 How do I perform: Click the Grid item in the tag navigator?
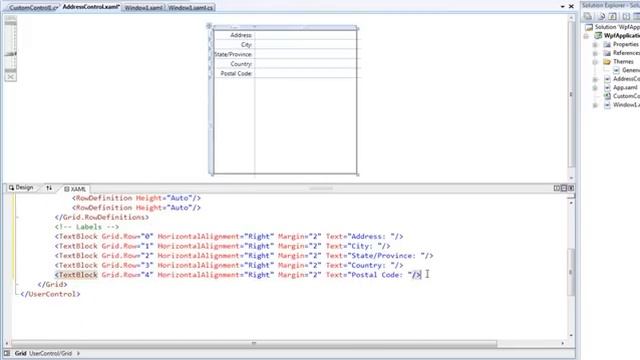[x=20, y=353]
